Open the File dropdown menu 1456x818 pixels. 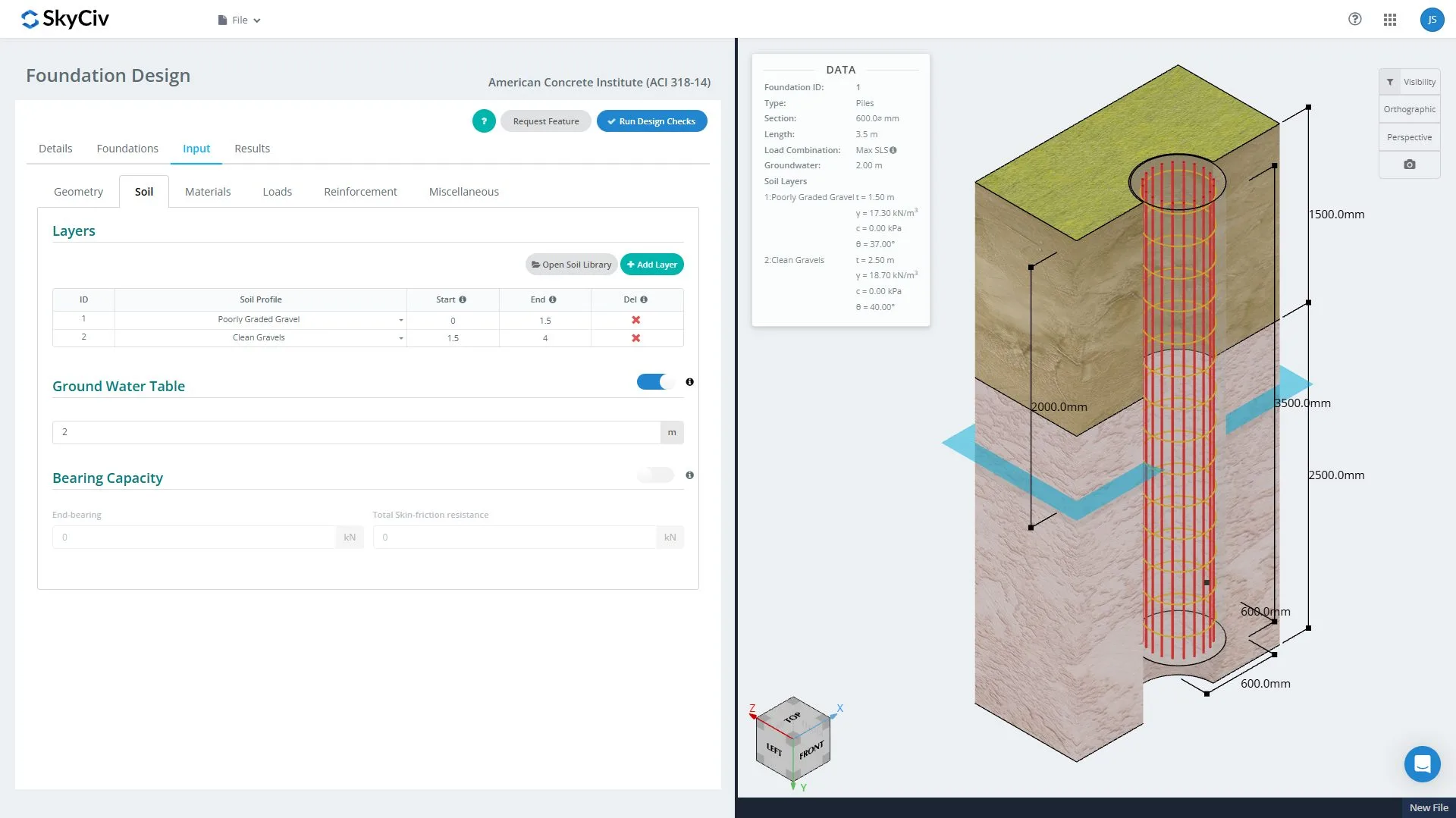[240, 20]
